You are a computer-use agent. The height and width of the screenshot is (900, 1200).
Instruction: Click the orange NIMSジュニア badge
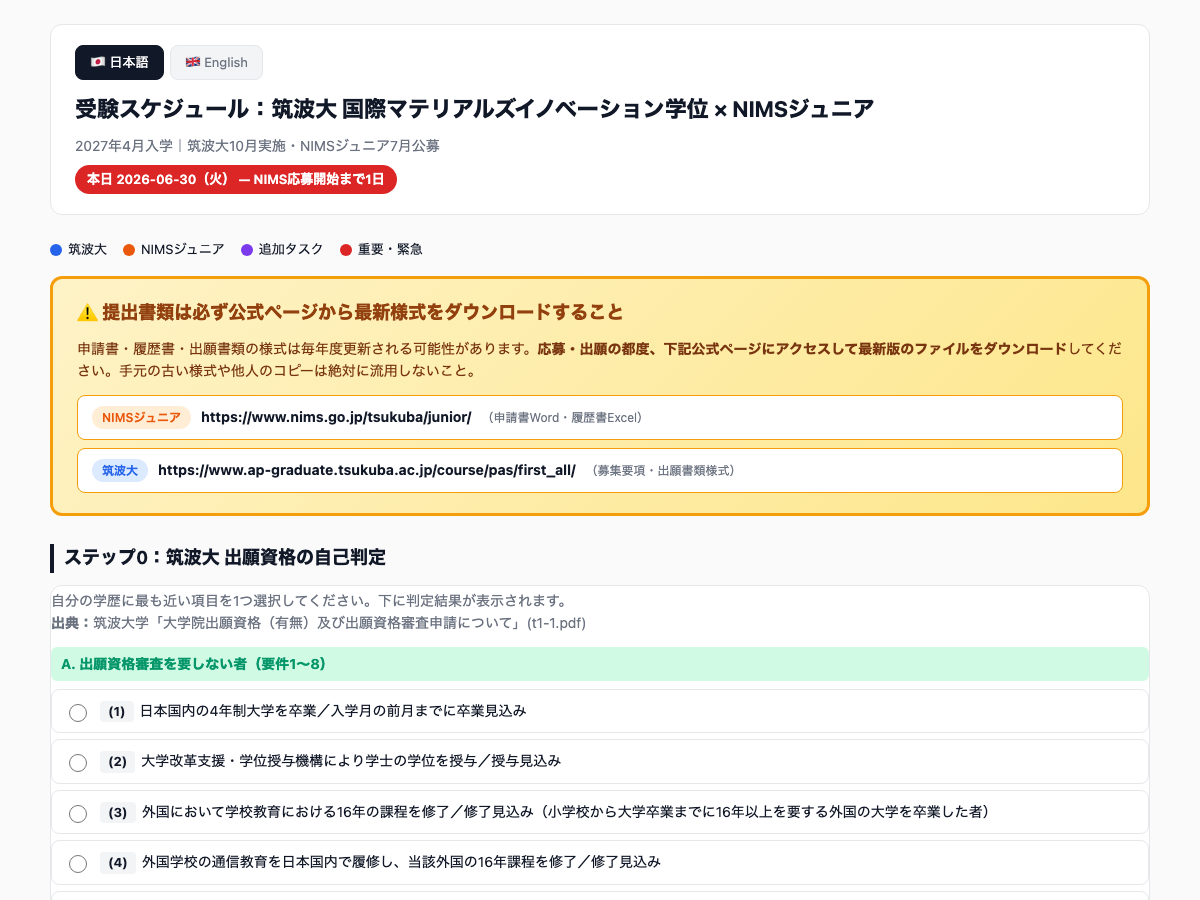click(x=141, y=417)
